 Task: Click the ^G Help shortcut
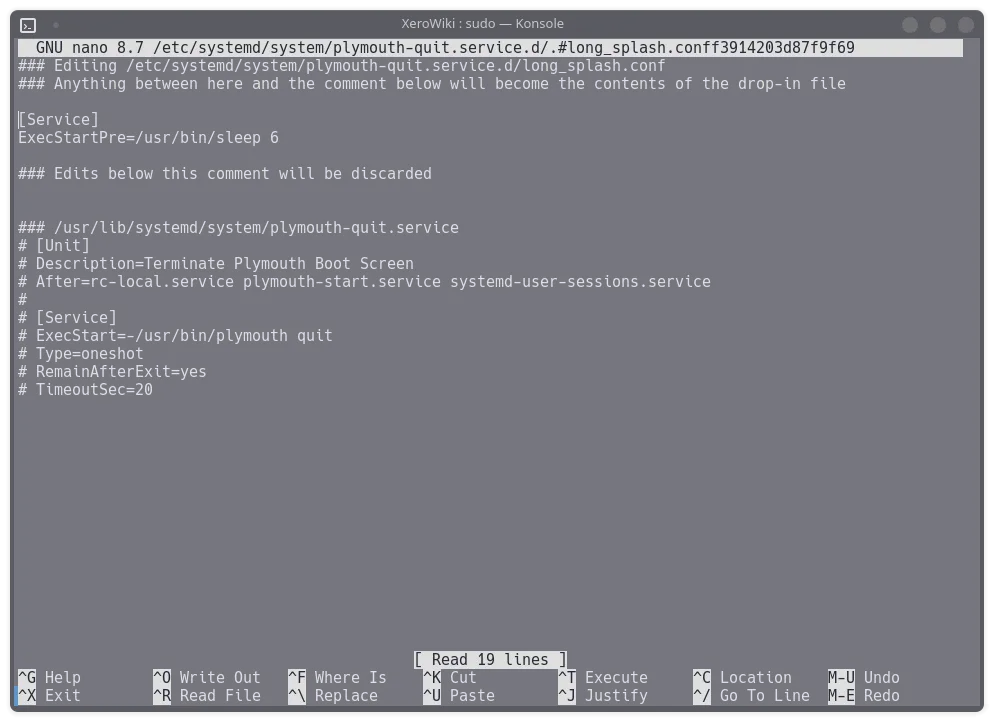click(50, 677)
